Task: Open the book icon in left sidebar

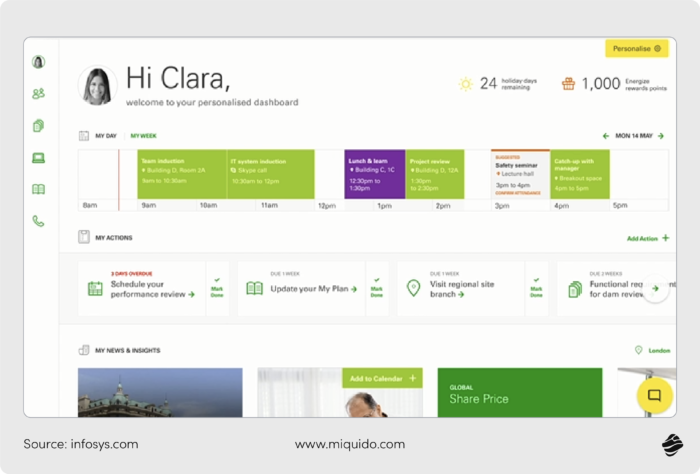Action: [x=38, y=189]
